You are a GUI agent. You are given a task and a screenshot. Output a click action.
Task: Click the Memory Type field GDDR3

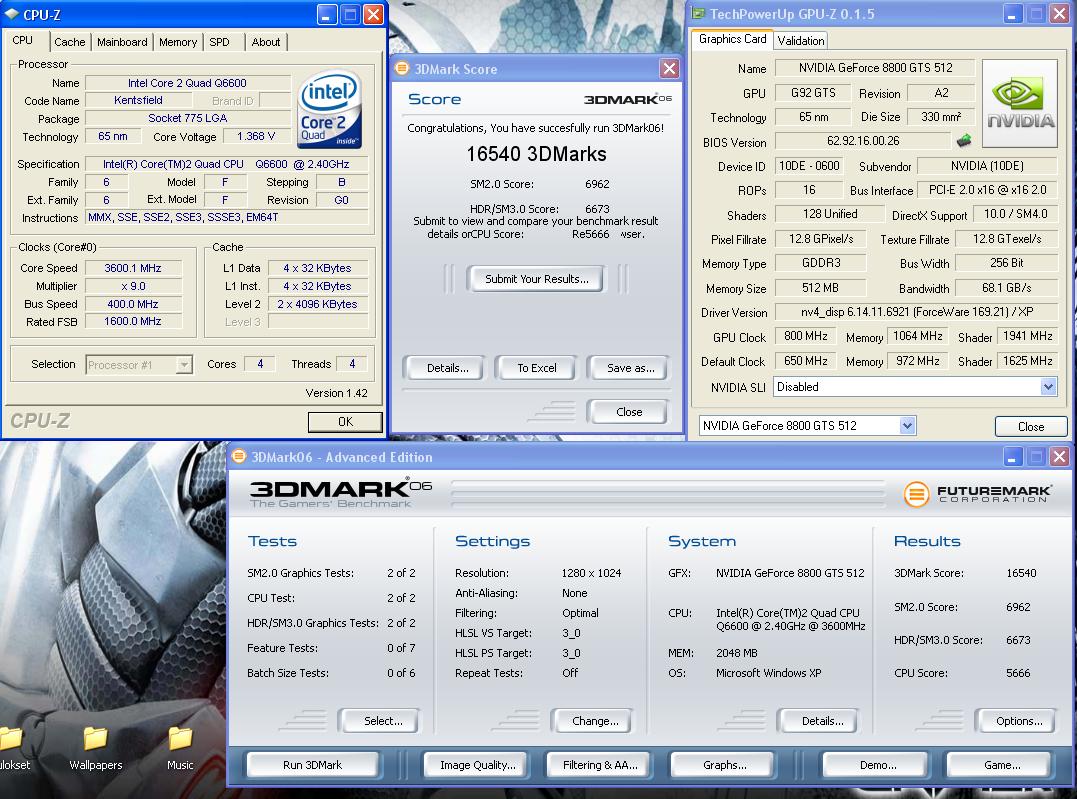(x=821, y=262)
